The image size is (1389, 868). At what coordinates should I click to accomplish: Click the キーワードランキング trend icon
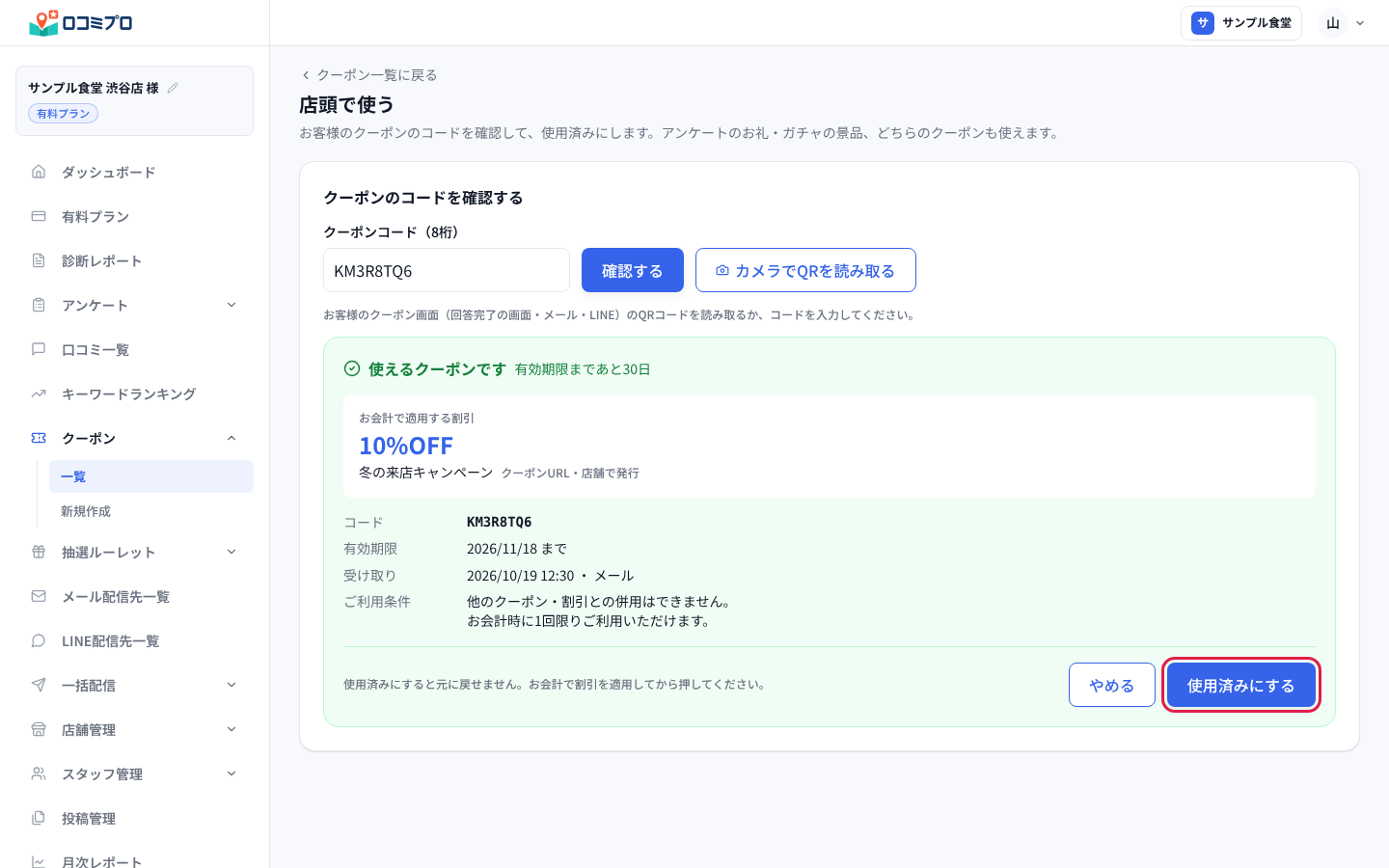click(x=39, y=393)
